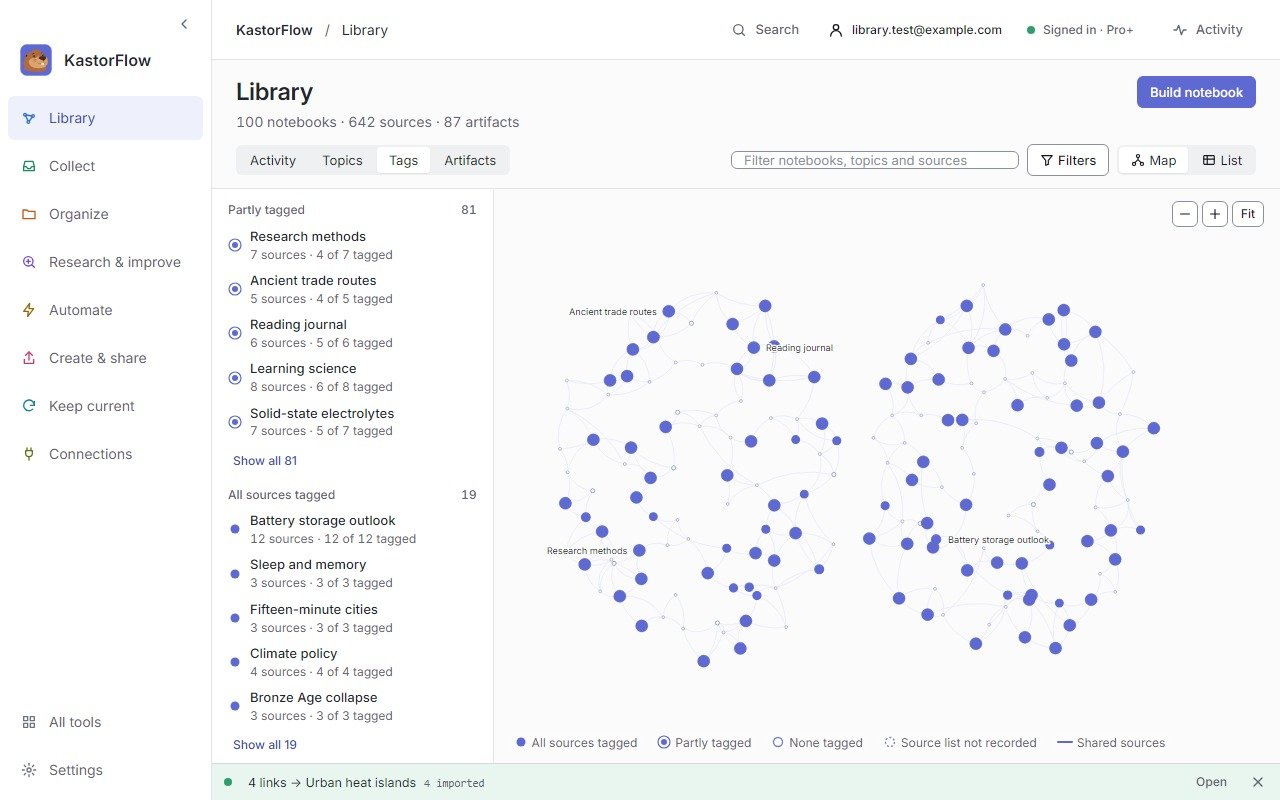Image resolution: width=1280 pixels, height=800 pixels.
Task: Open the Connections section
Action: click(x=105, y=454)
